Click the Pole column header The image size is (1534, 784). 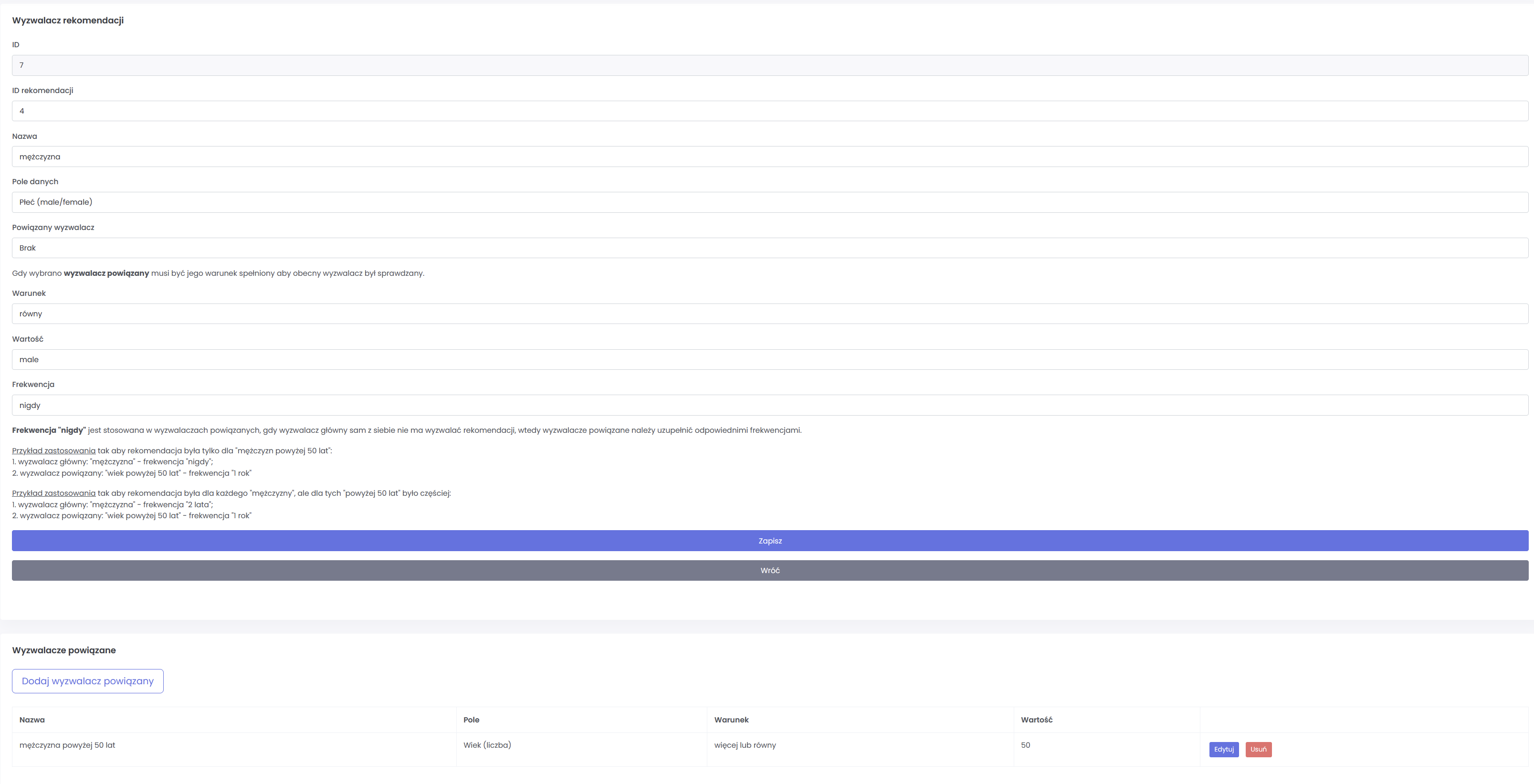471,720
